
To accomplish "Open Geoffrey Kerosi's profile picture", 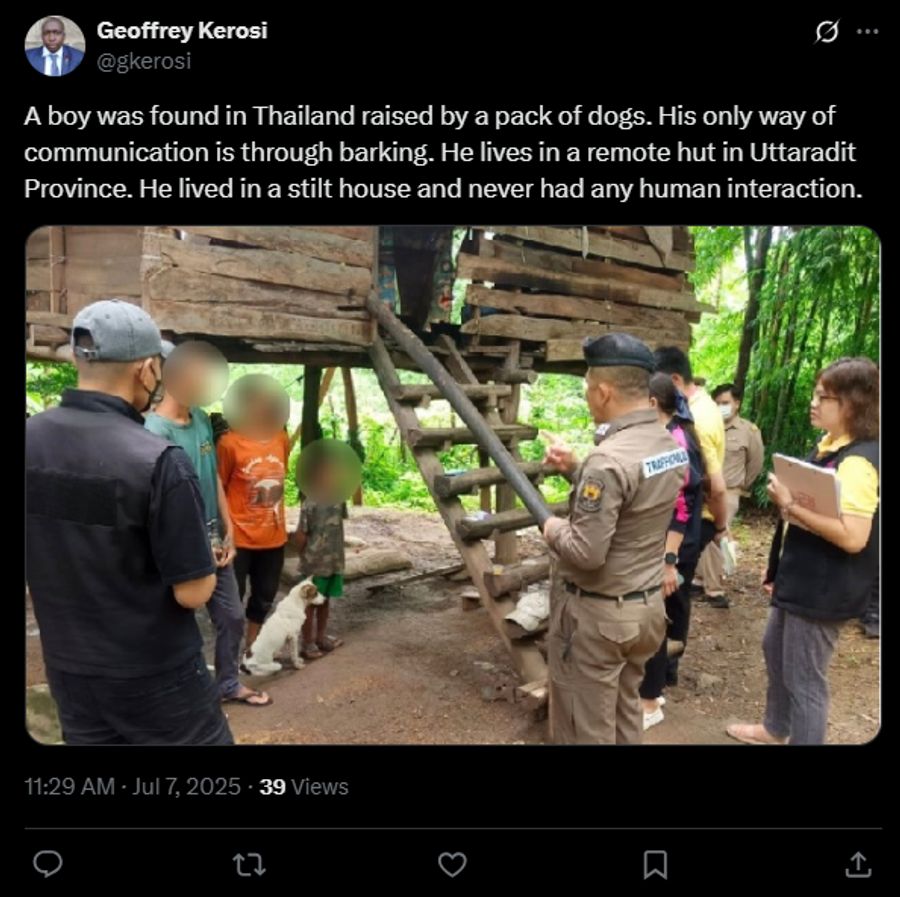I will [x=55, y=46].
